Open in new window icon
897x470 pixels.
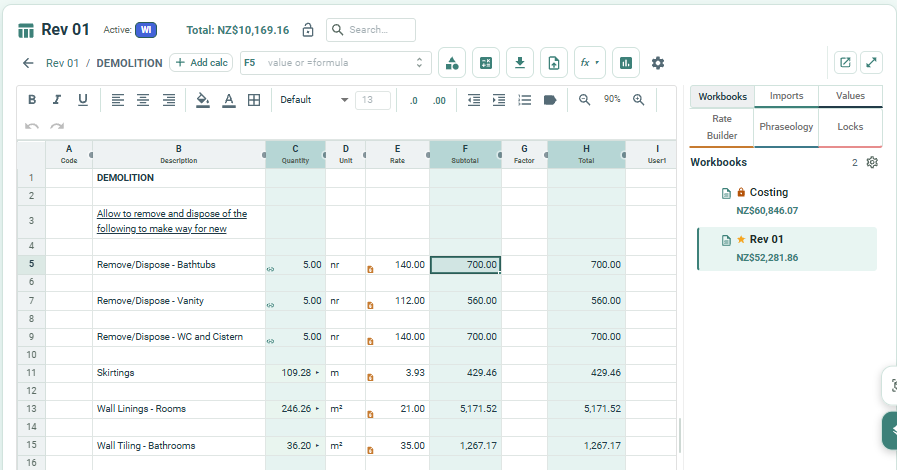[845, 62]
